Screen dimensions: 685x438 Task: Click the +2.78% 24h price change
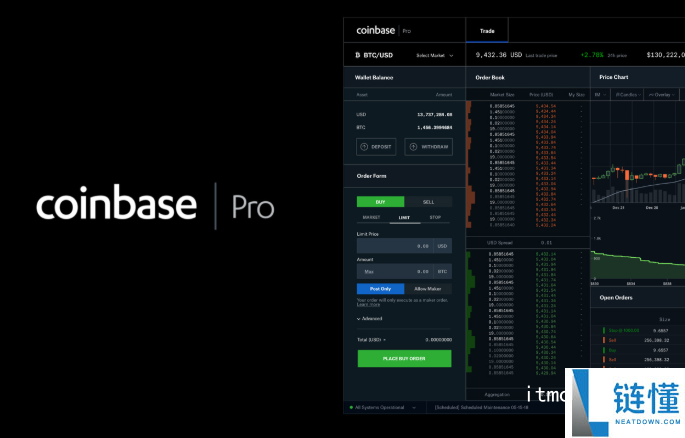tap(592, 55)
